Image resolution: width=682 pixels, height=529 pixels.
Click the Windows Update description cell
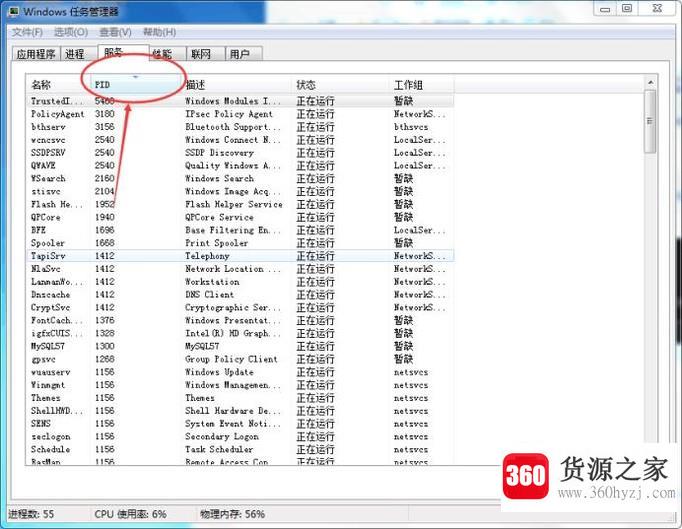219,372
